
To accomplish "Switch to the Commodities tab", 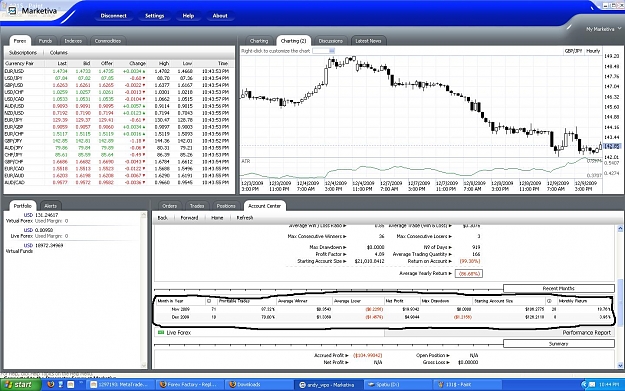I will click(108, 41).
